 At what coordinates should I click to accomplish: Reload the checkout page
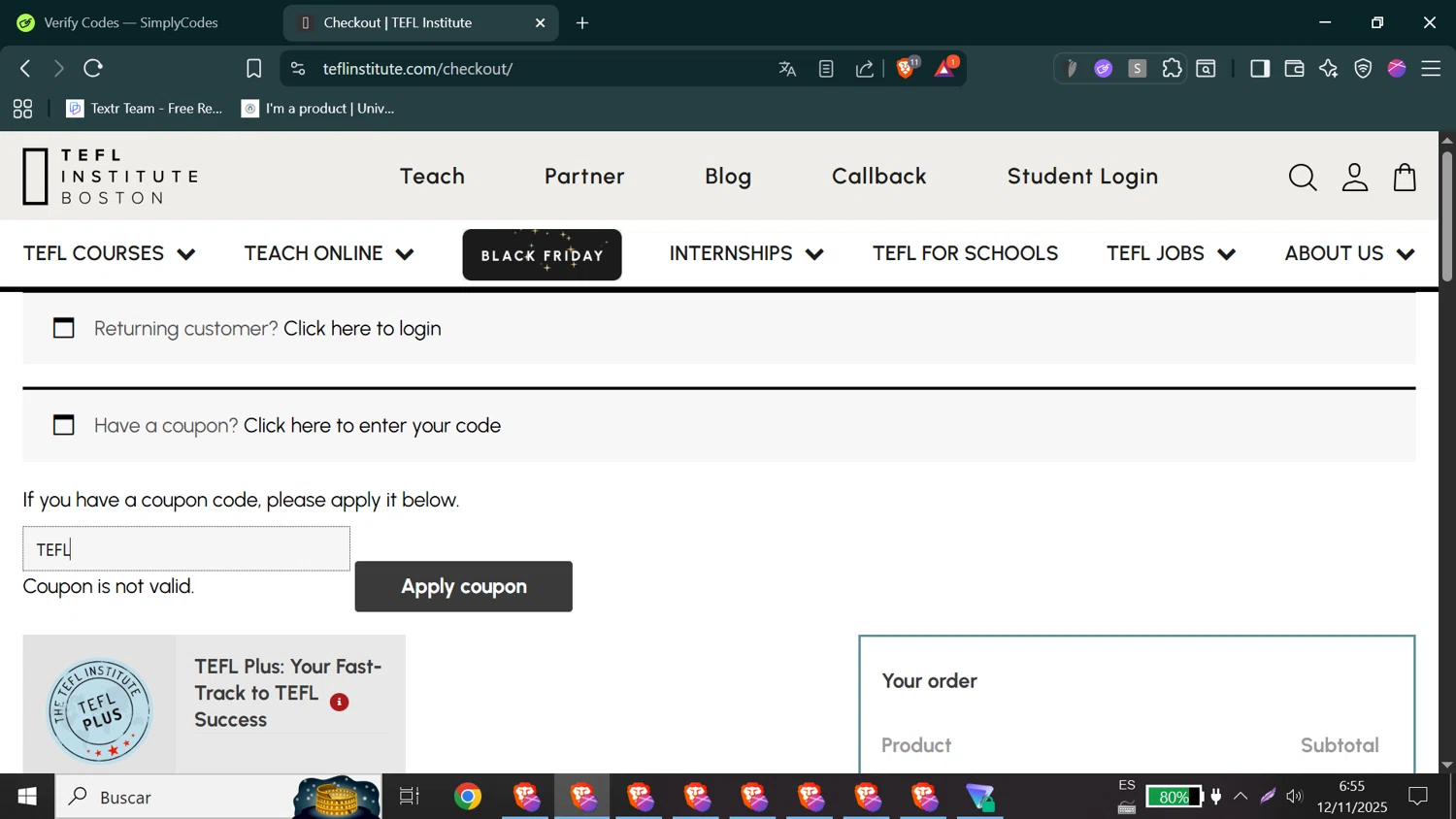pos(93,68)
